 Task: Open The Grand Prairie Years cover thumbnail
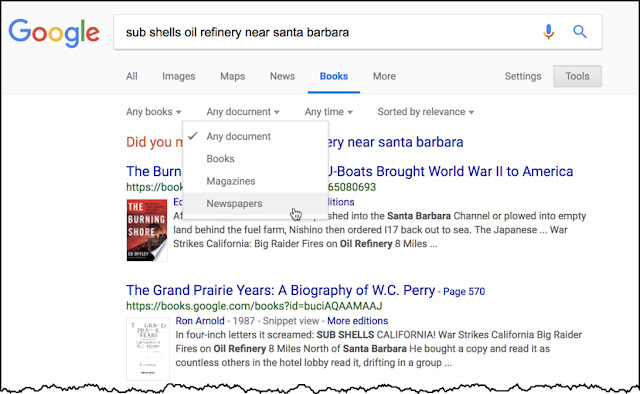[148, 349]
